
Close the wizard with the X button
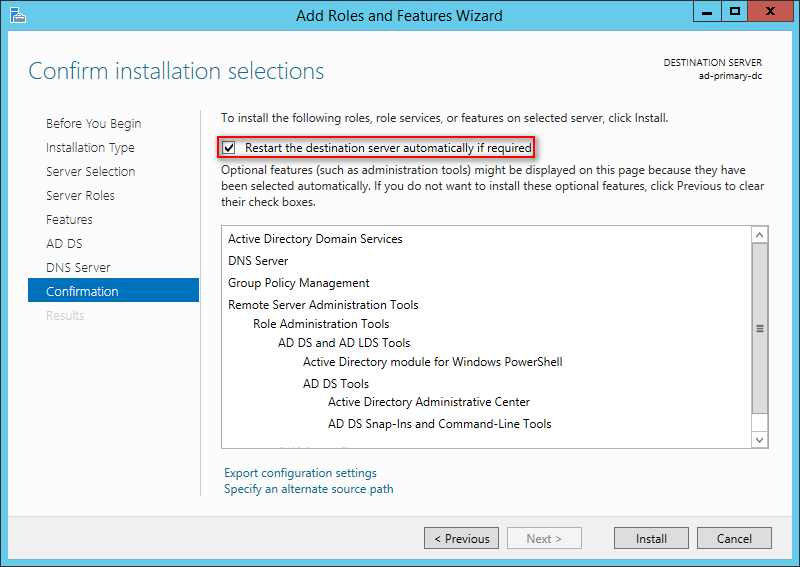[x=770, y=12]
